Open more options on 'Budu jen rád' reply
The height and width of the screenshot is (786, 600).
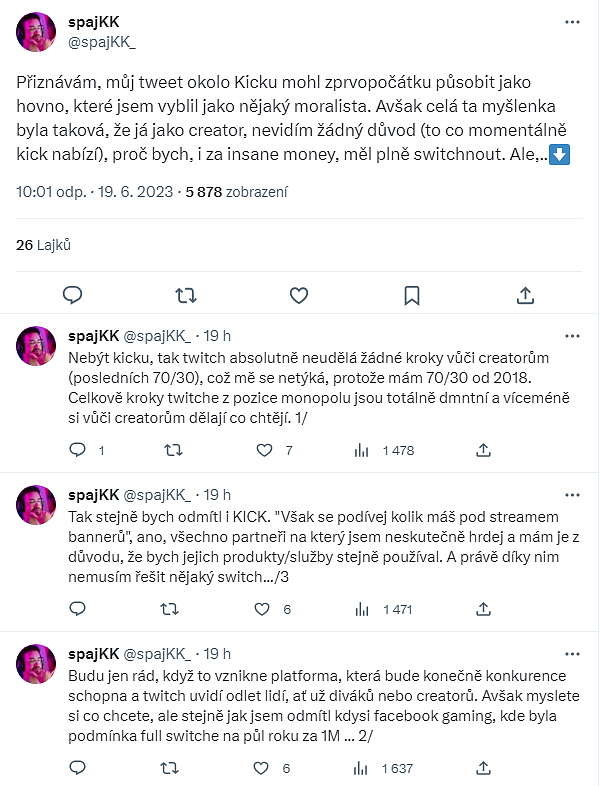click(x=570, y=652)
